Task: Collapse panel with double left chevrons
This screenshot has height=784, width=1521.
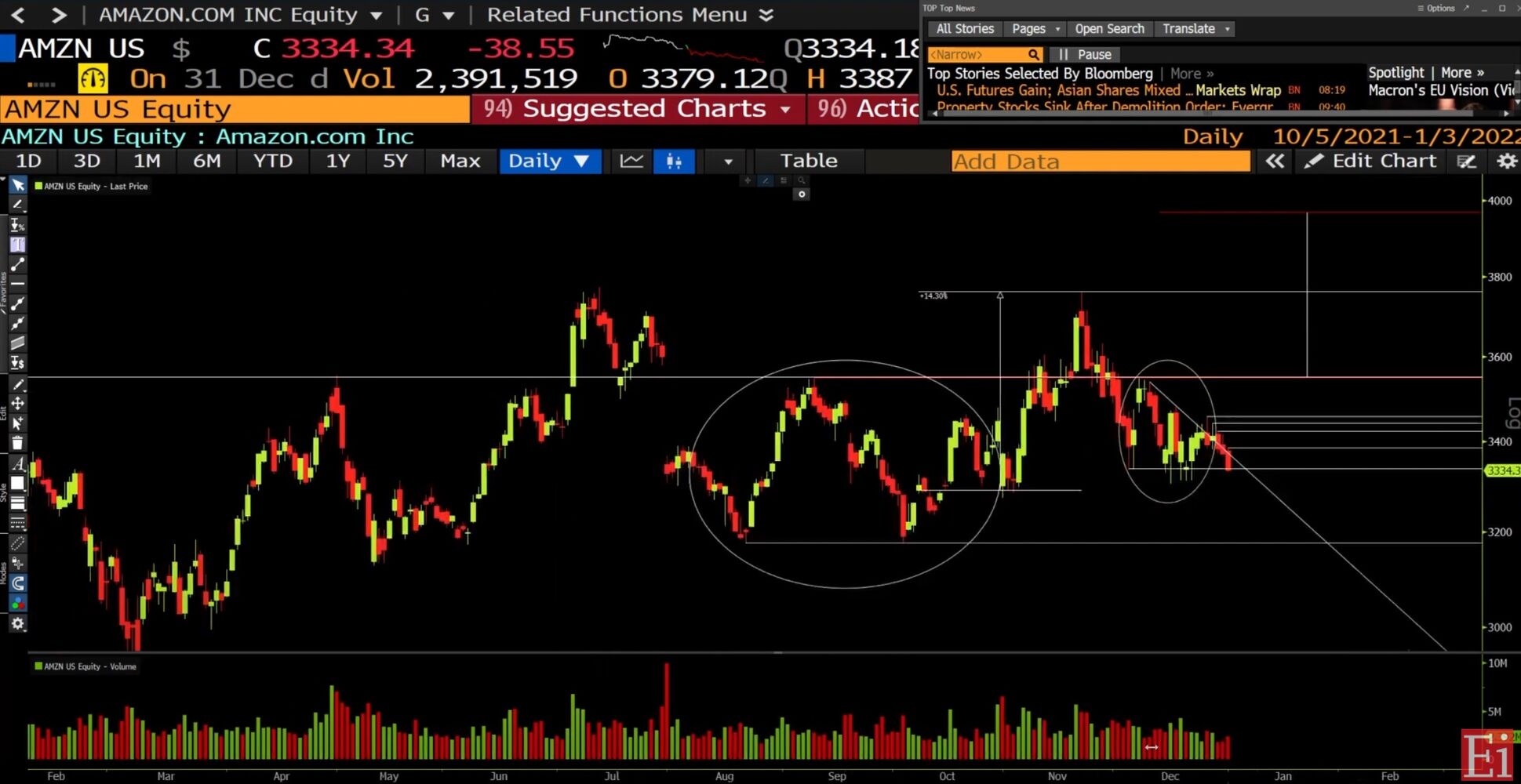Action: [x=1275, y=162]
